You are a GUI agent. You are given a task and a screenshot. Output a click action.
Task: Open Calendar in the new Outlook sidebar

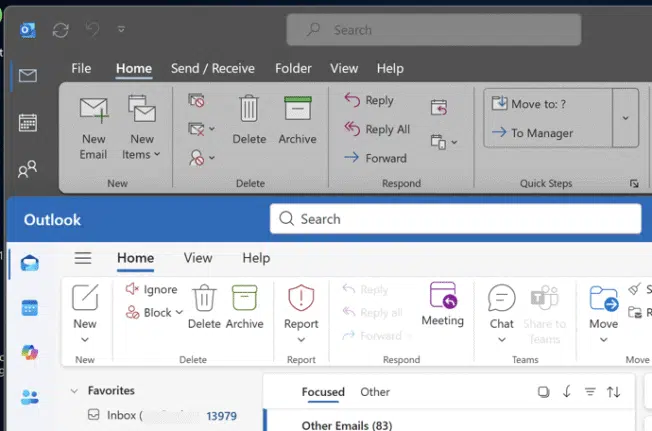point(30,308)
